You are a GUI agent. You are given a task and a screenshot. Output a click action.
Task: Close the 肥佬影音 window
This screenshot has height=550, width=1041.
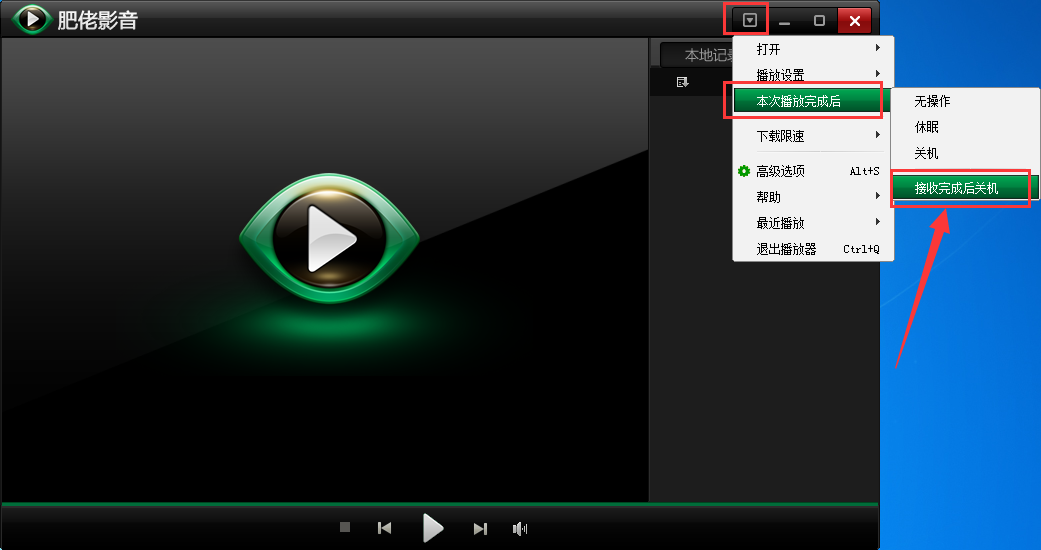[854, 21]
